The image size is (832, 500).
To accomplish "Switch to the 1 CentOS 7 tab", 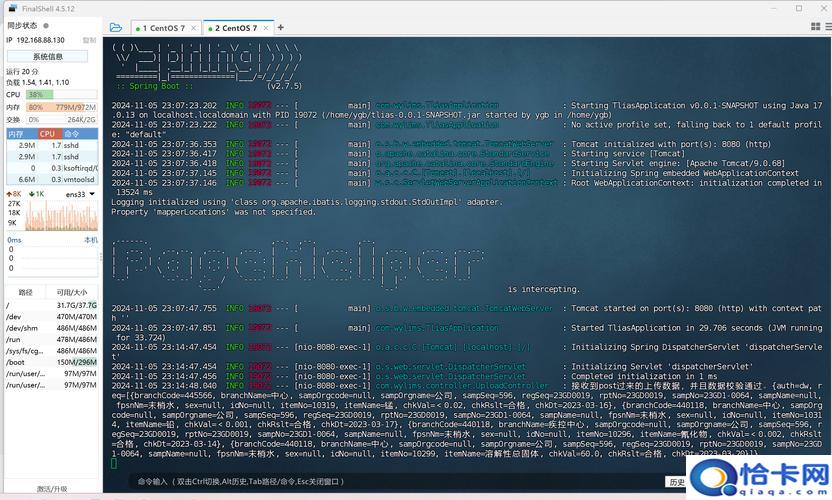I will tap(163, 28).
